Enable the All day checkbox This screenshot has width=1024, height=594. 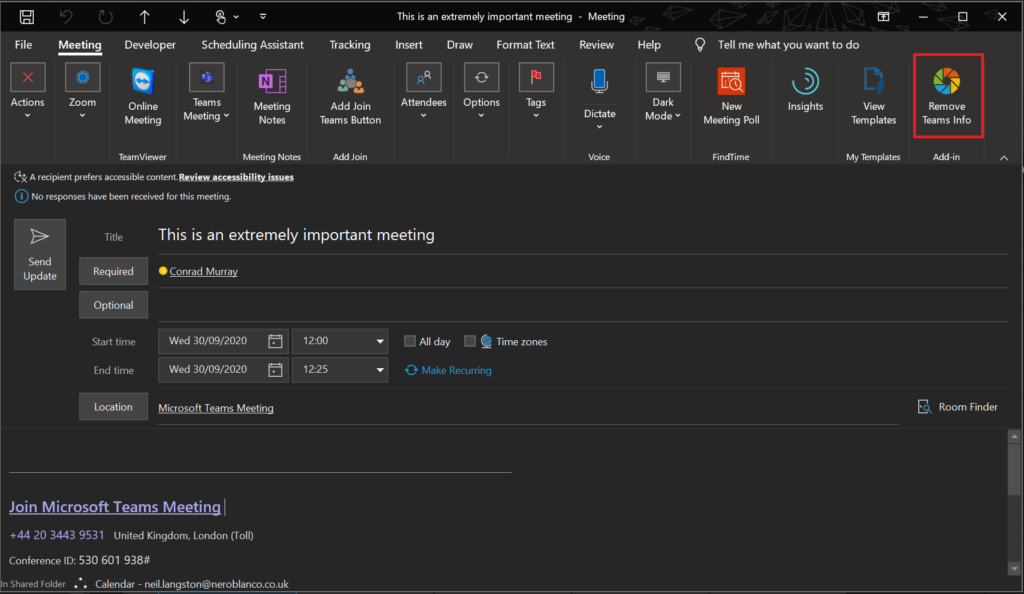[409, 341]
